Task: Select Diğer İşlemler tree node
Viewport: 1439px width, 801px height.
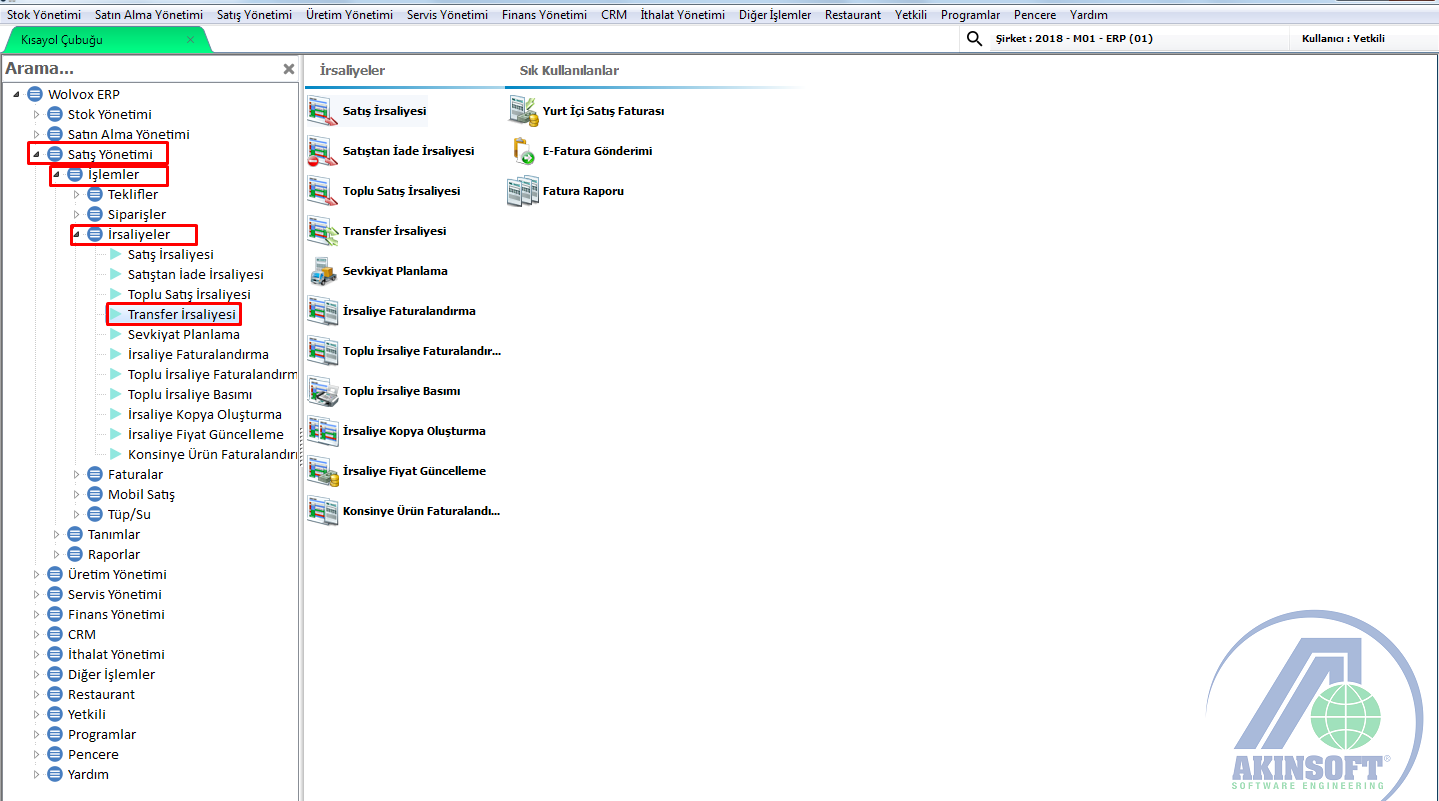Action: [x=111, y=674]
